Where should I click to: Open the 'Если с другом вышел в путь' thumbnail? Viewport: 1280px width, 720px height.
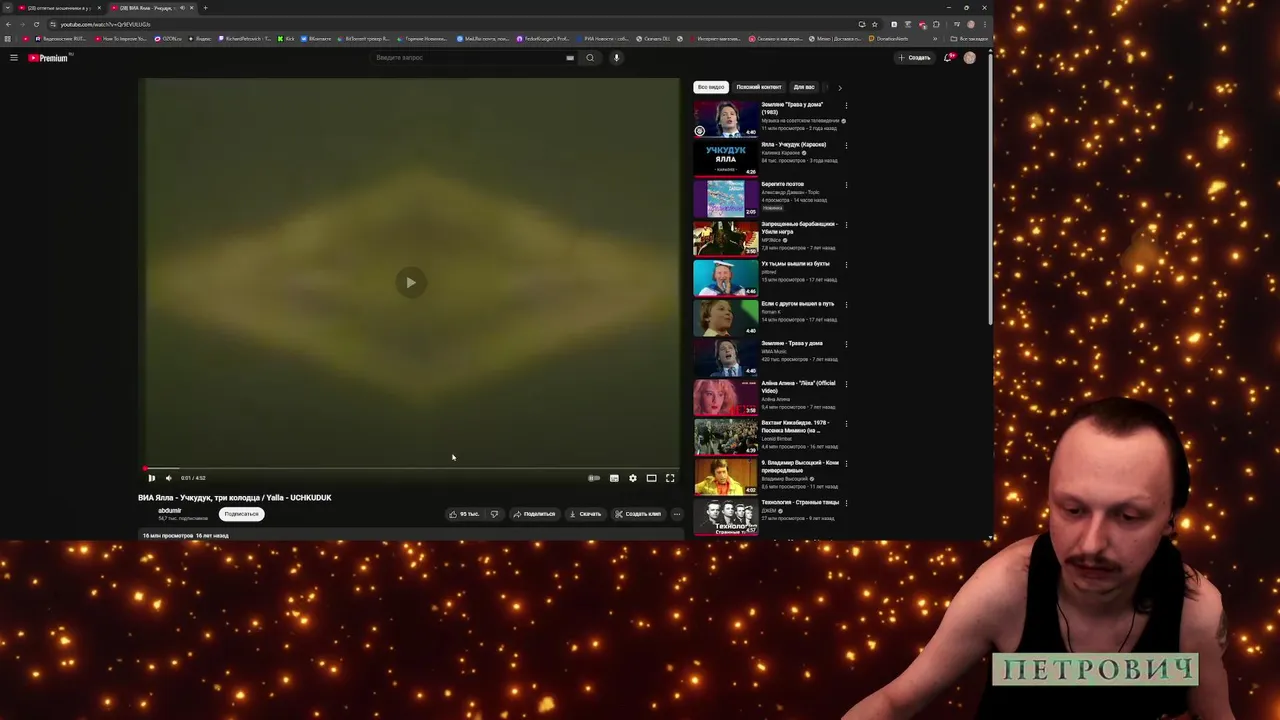tap(726, 318)
